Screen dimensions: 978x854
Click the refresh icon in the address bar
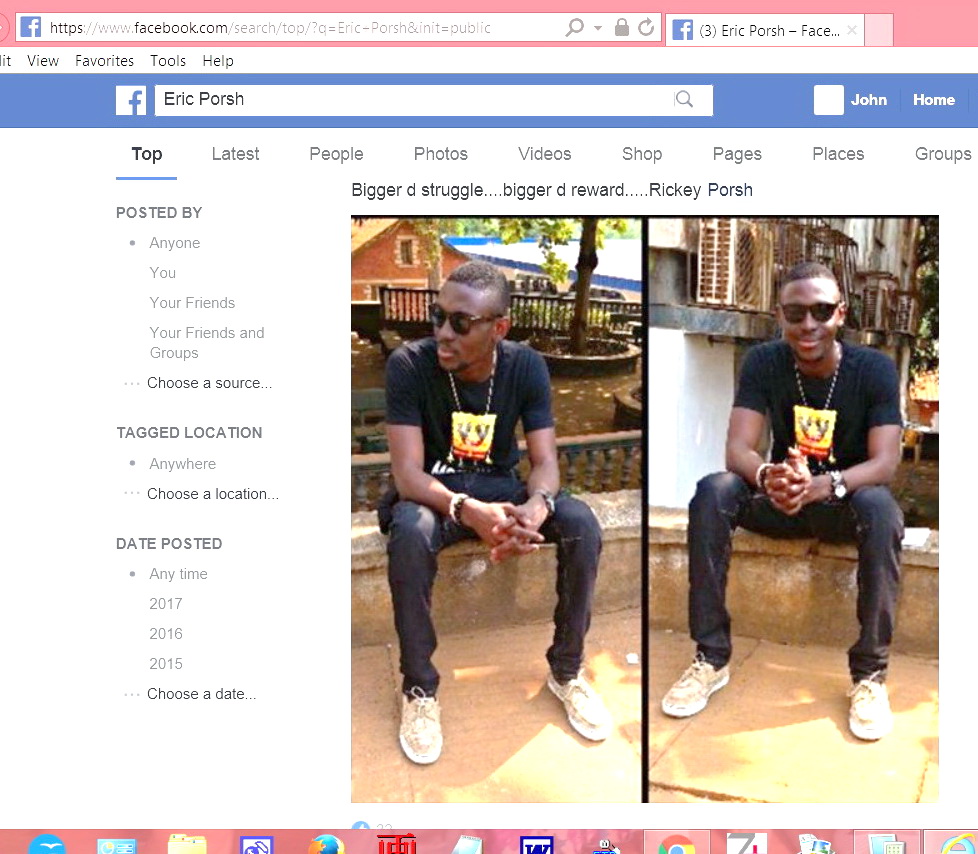pos(646,28)
